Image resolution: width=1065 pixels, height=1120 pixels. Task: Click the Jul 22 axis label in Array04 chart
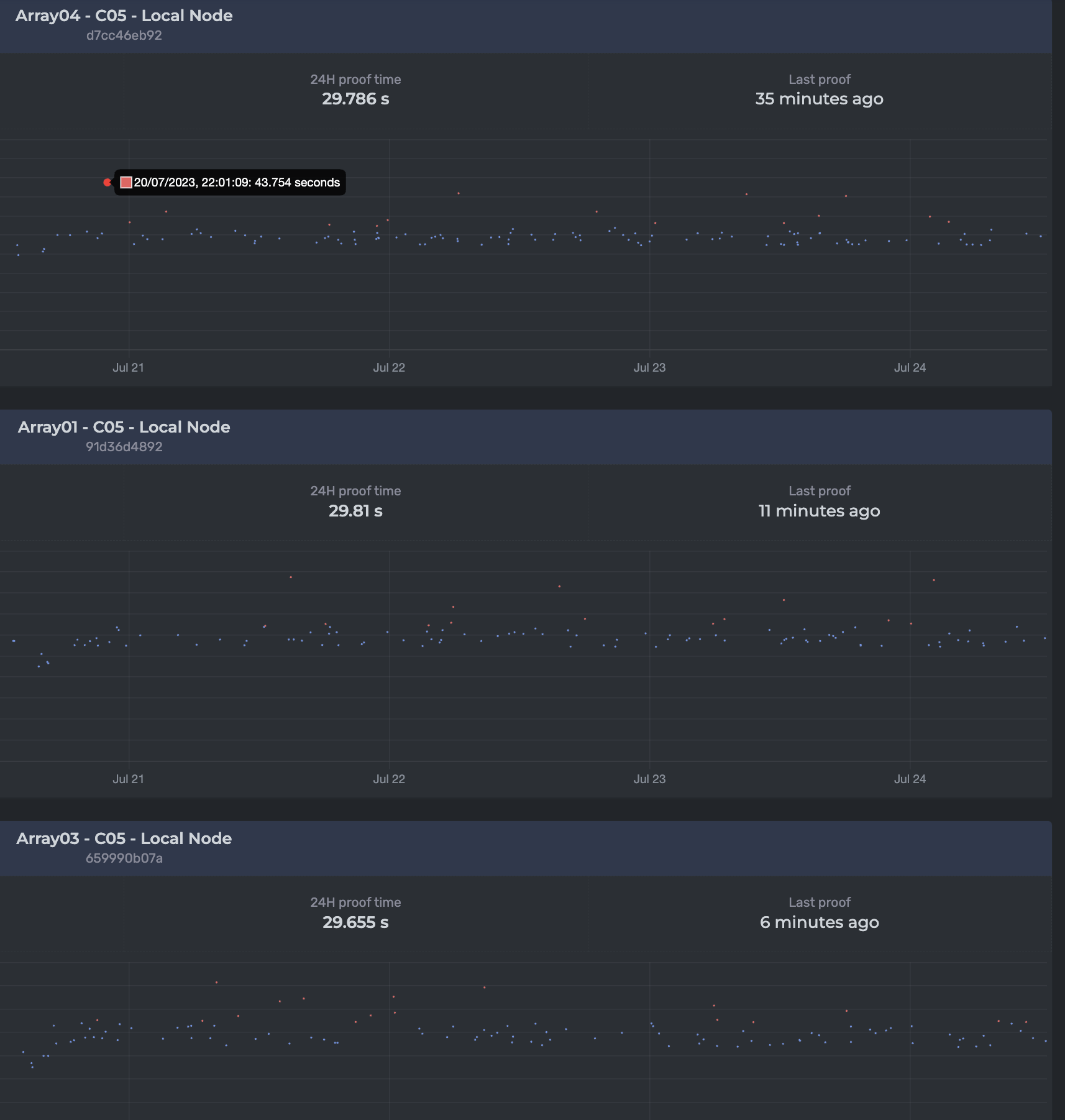[390, 367]
